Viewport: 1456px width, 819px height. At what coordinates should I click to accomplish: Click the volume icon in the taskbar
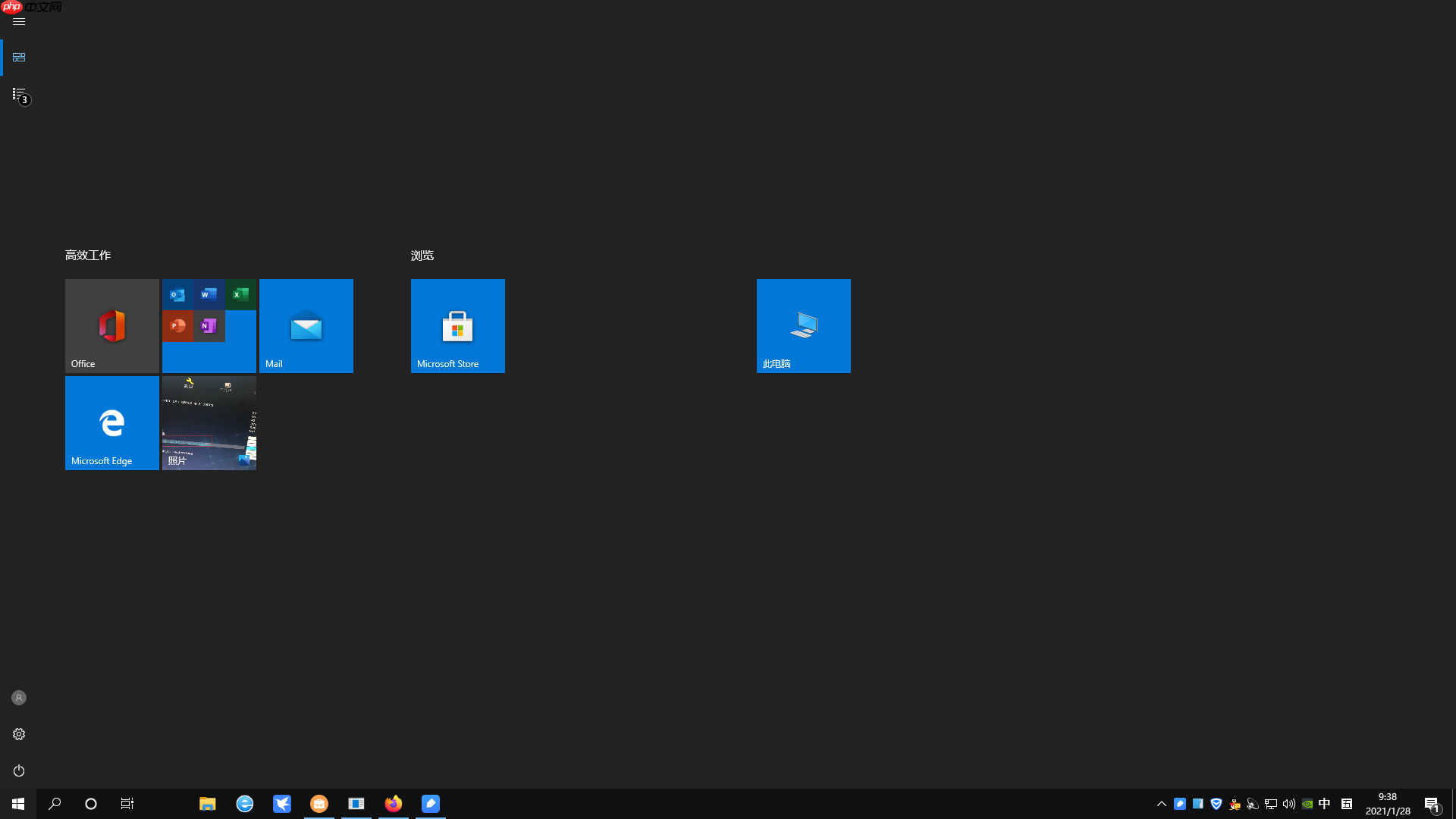(1289, 804)
